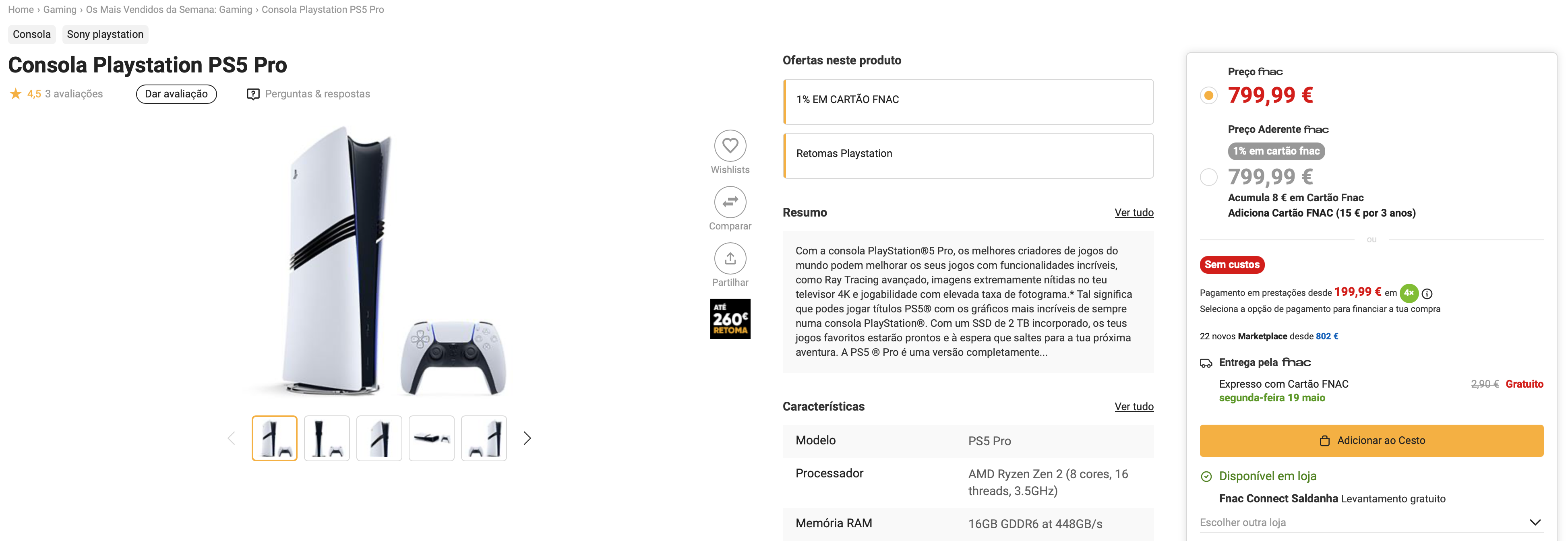
Task: Click Adiciona Cartão FNAC offer text
Action: (x=1321, y=213)
